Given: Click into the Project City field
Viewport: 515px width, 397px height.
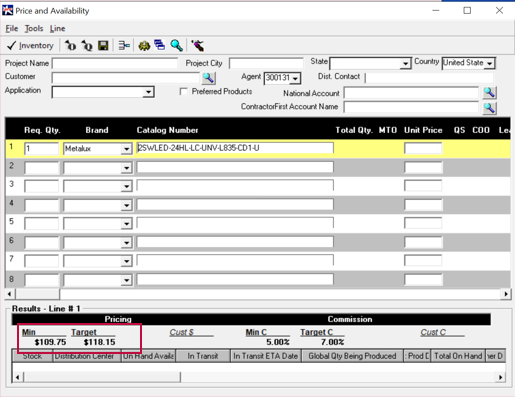Looking at the screenshot, I should [x=266, y=63].
